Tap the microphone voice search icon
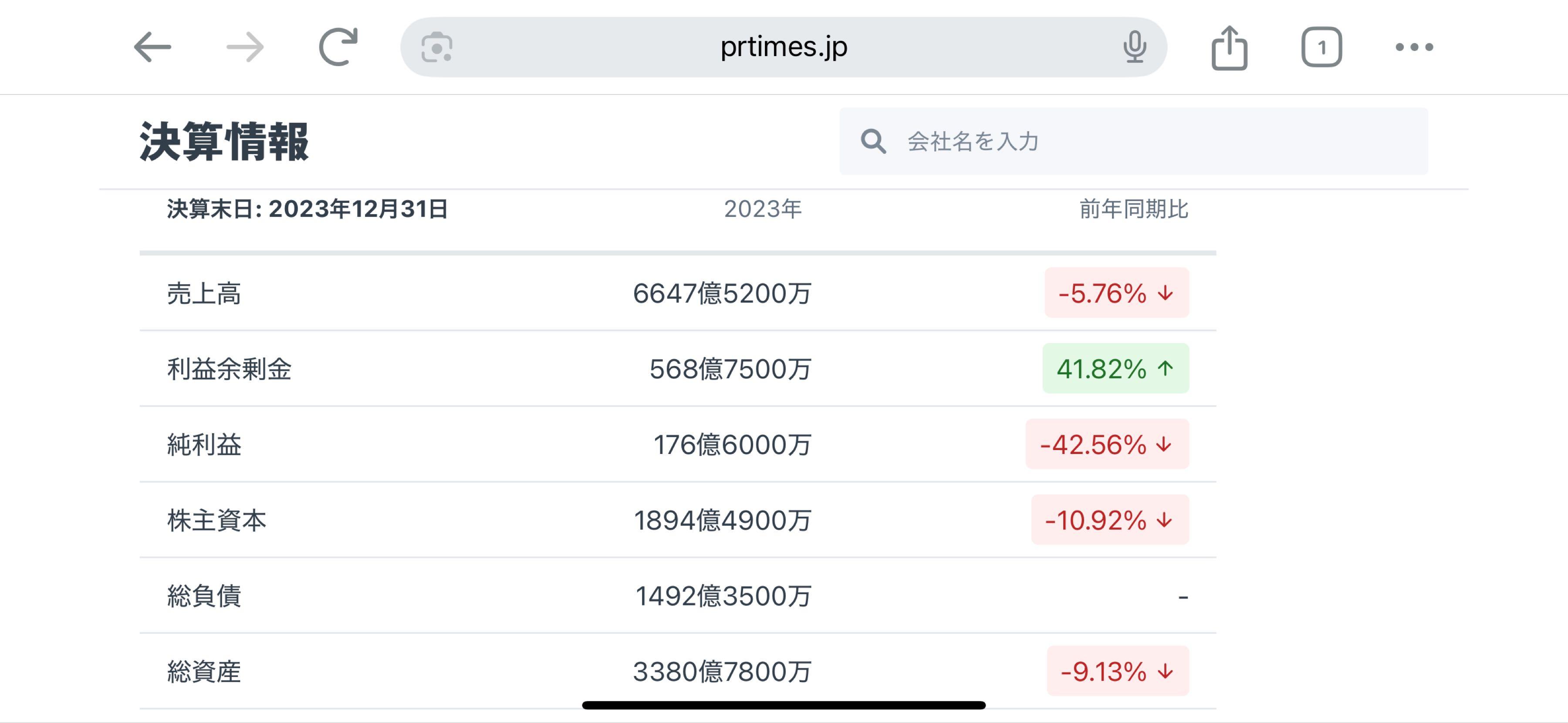This screenshot has width=1568, height=723. click(1135, 47)
